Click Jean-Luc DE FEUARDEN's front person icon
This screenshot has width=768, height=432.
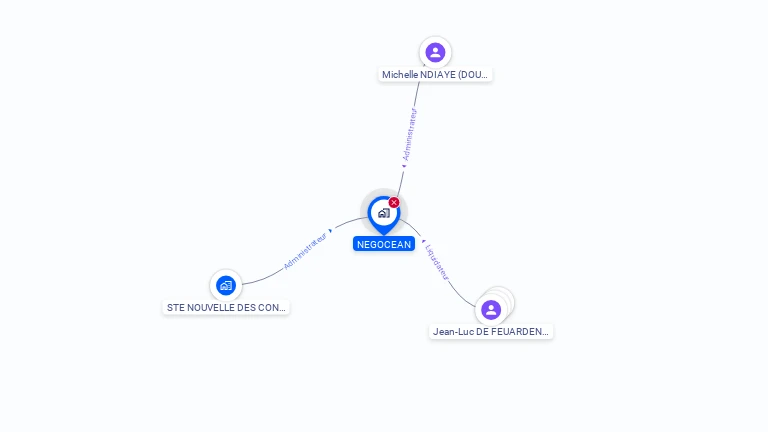(490, 310)
